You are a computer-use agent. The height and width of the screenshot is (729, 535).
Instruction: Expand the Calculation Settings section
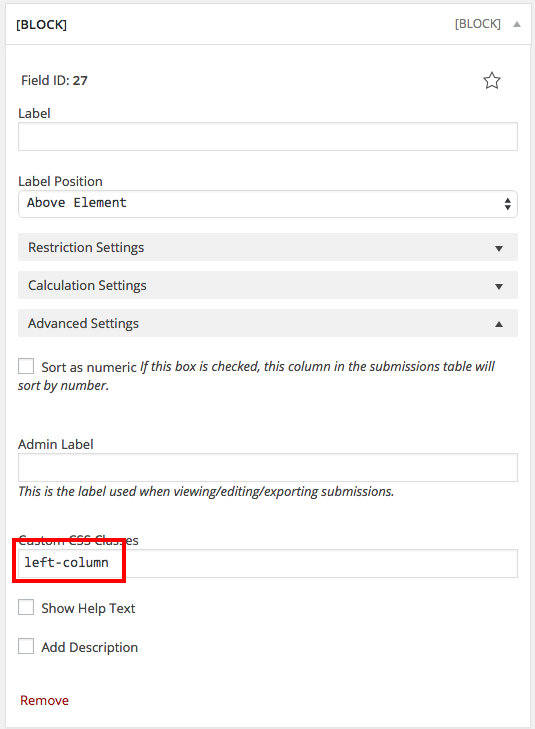[x=268, y=285]
